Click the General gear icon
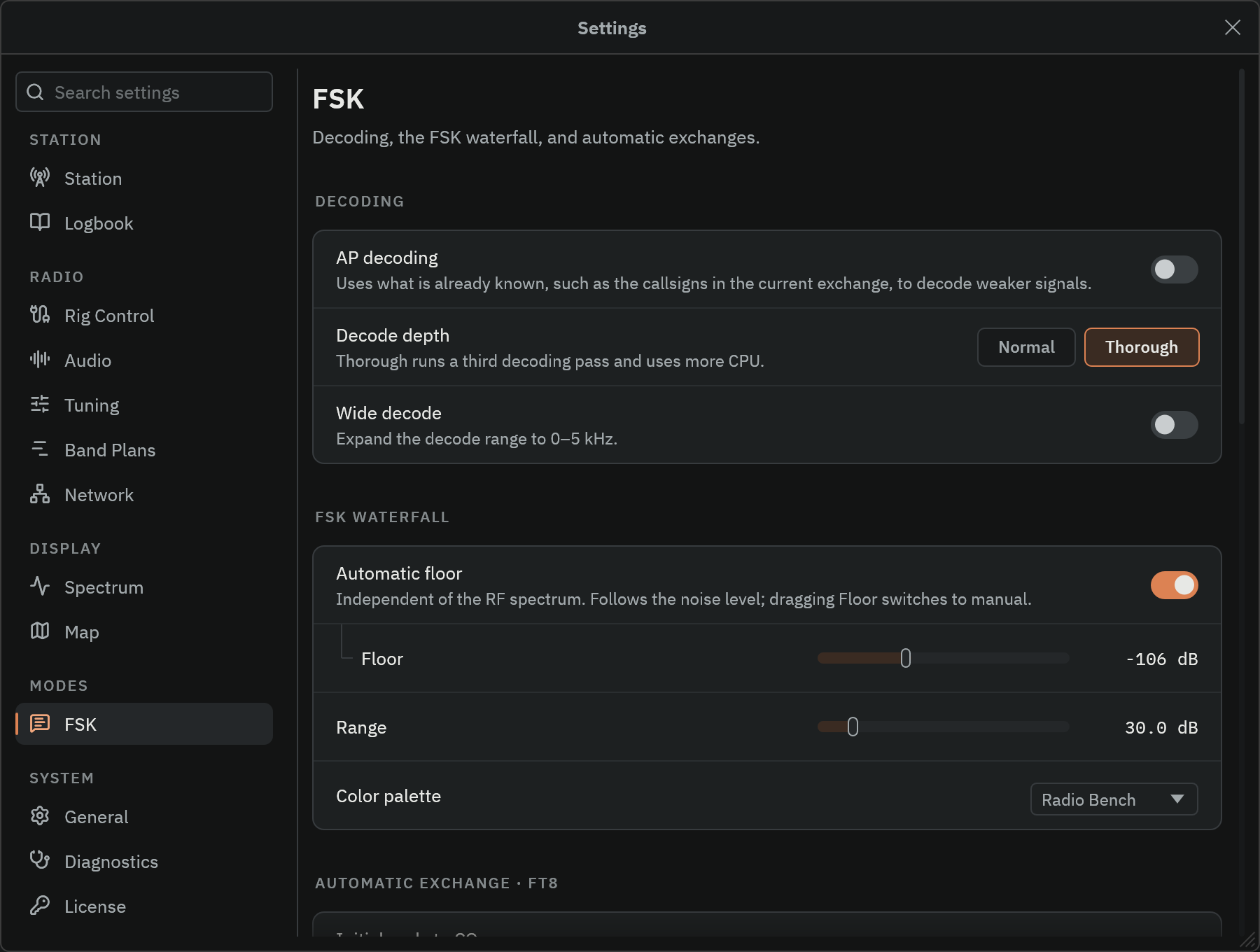The image size is (1260, 952). (x=40, y=816)
